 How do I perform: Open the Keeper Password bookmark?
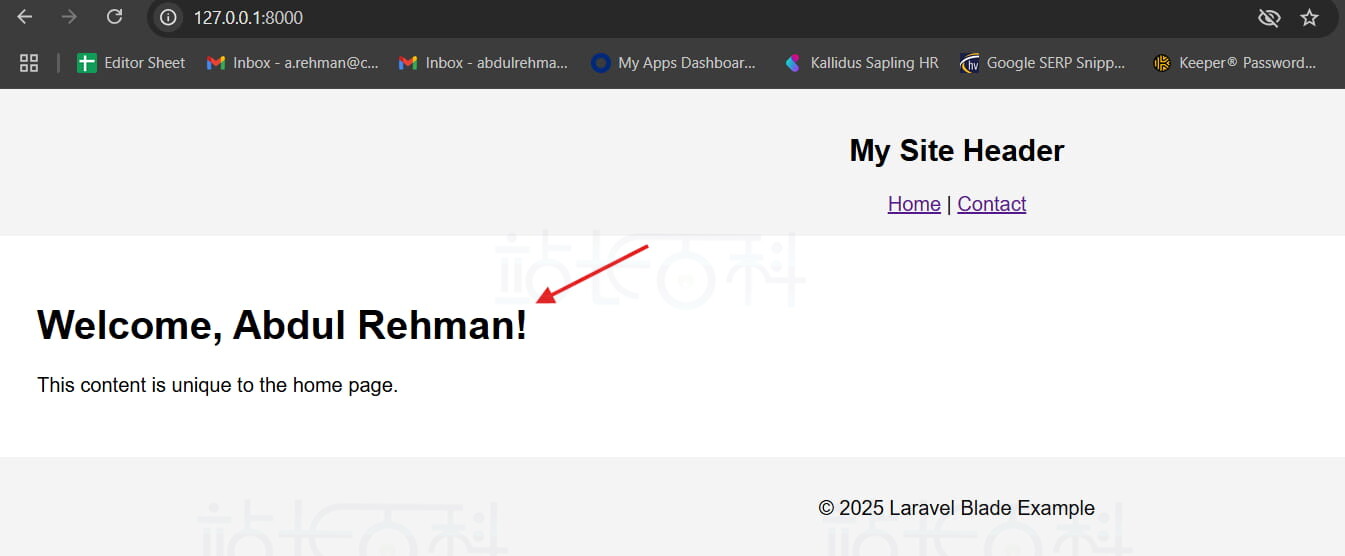pos(1234,63)
